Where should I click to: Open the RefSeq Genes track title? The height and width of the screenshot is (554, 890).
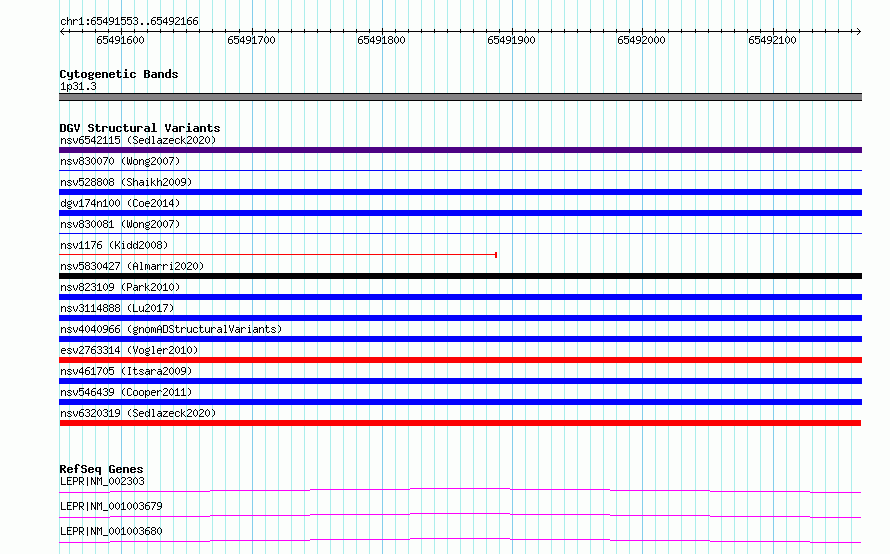click(101, 469)
